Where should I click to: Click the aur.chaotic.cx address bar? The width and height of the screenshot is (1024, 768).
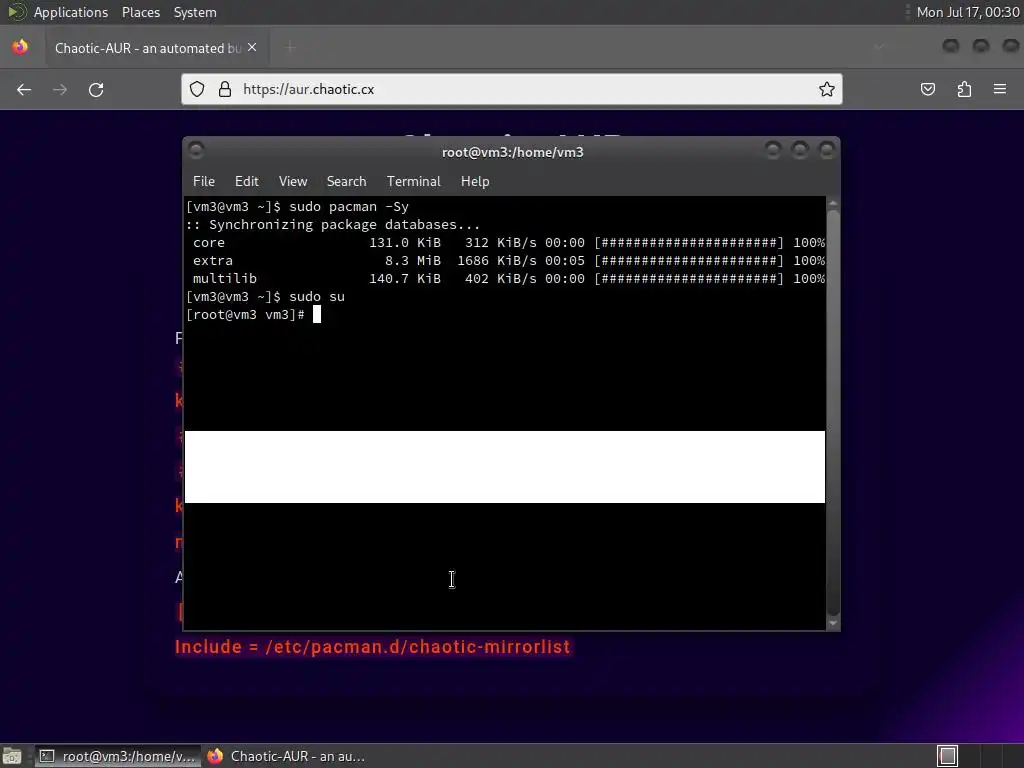[x=512, y=89]
